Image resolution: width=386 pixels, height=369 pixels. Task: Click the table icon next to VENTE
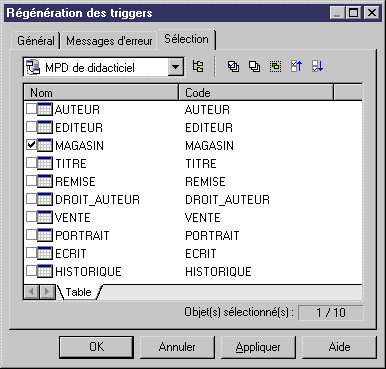click(x=45, y=217)
